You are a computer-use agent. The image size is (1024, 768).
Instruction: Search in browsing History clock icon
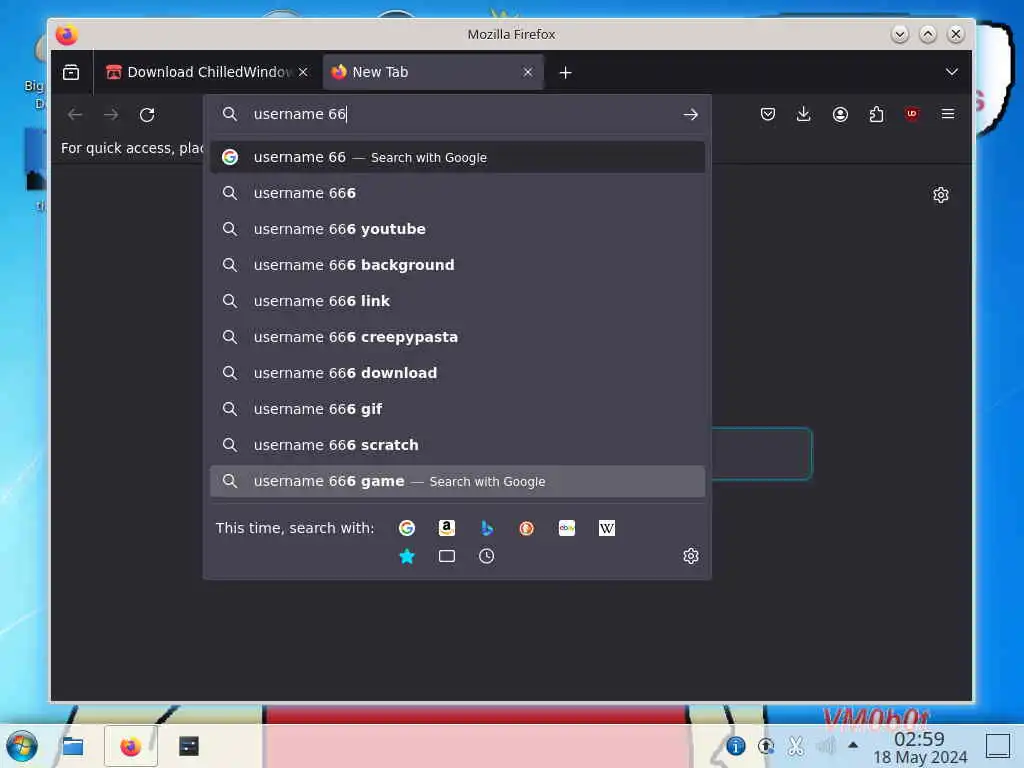487,556
